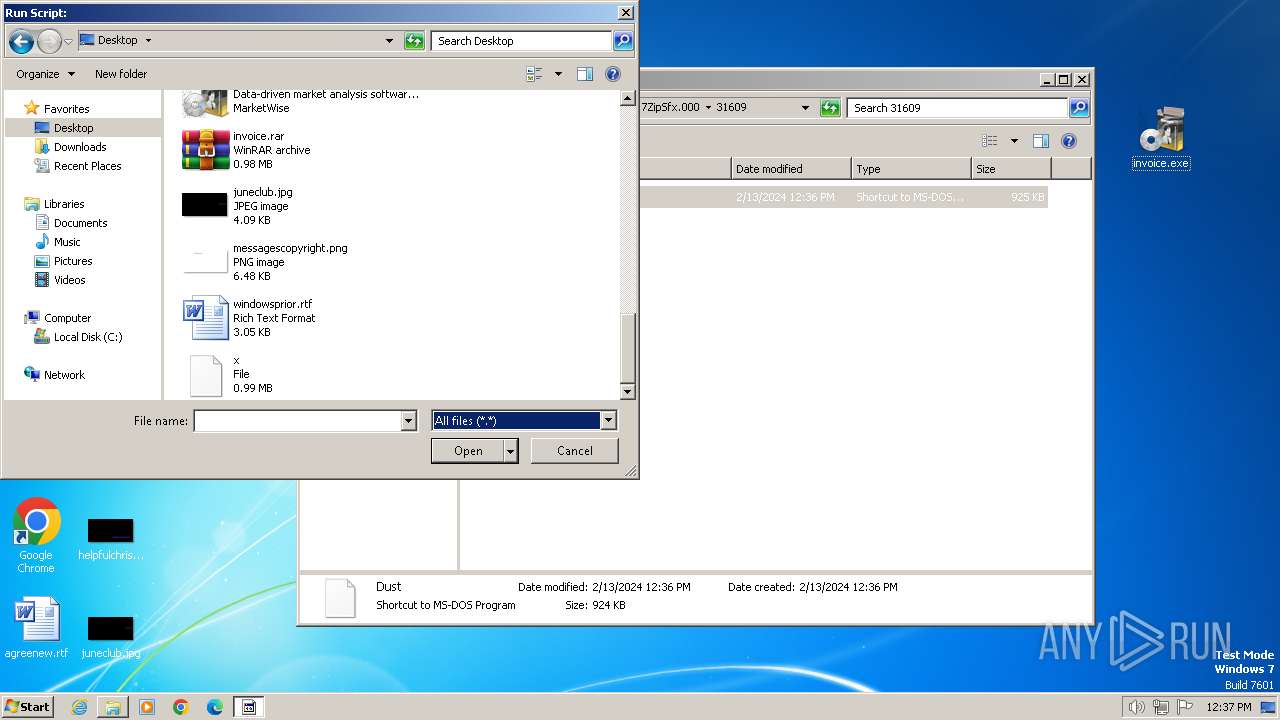The width and height of the screenshot is (1280, 720).
Task: Select Downloads in navigation pane
Action: pos(80,147)
